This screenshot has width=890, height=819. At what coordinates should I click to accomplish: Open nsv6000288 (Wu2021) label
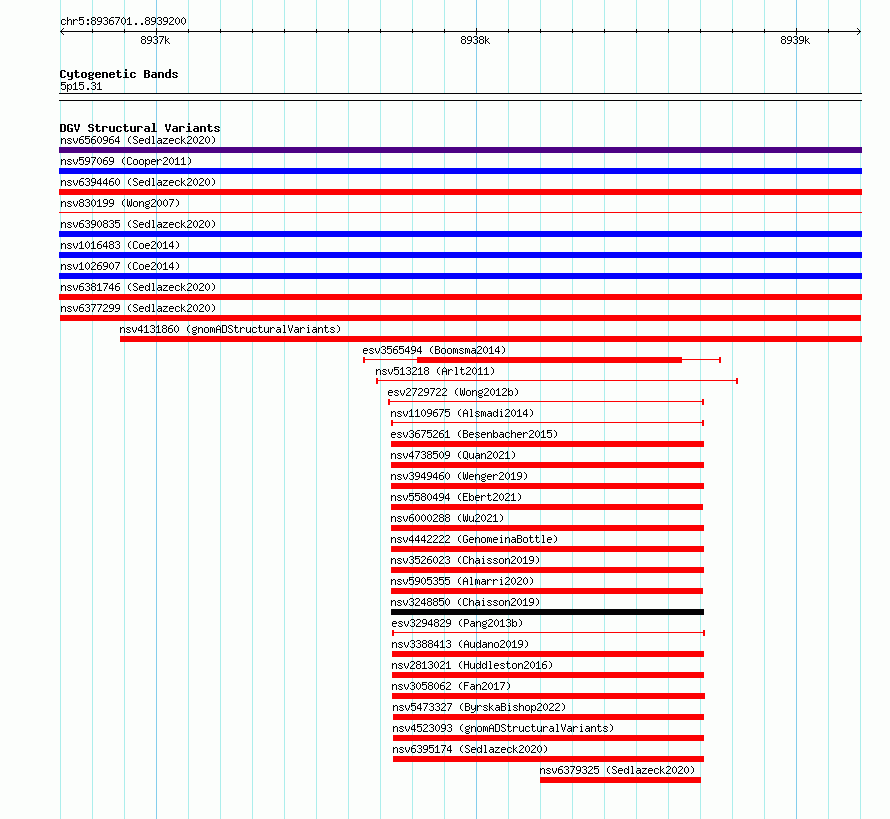pyautogui.click(x=447, y=518)
